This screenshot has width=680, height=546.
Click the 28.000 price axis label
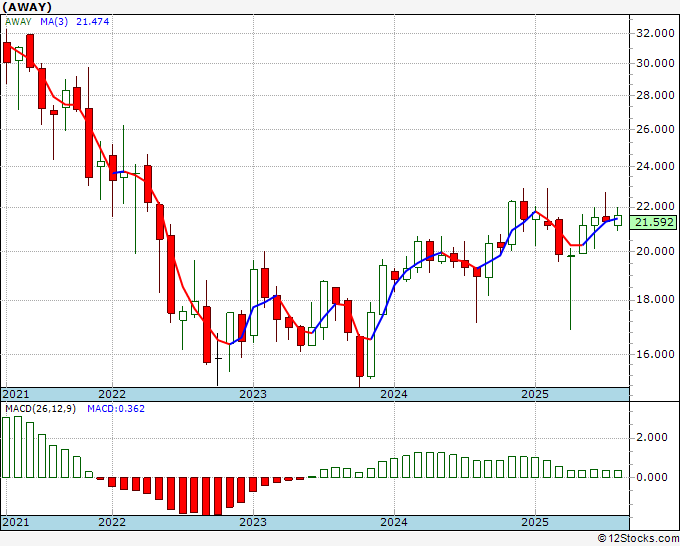655,95
